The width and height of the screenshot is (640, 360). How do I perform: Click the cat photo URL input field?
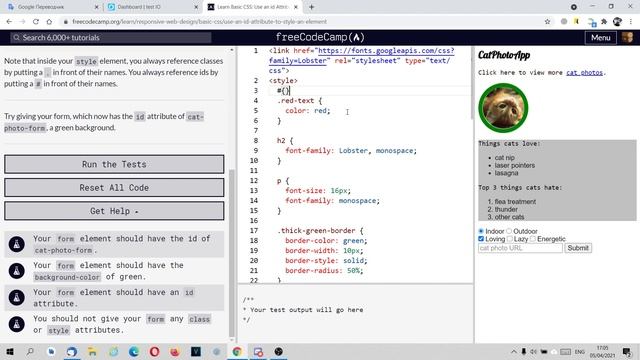coord(520,248)
